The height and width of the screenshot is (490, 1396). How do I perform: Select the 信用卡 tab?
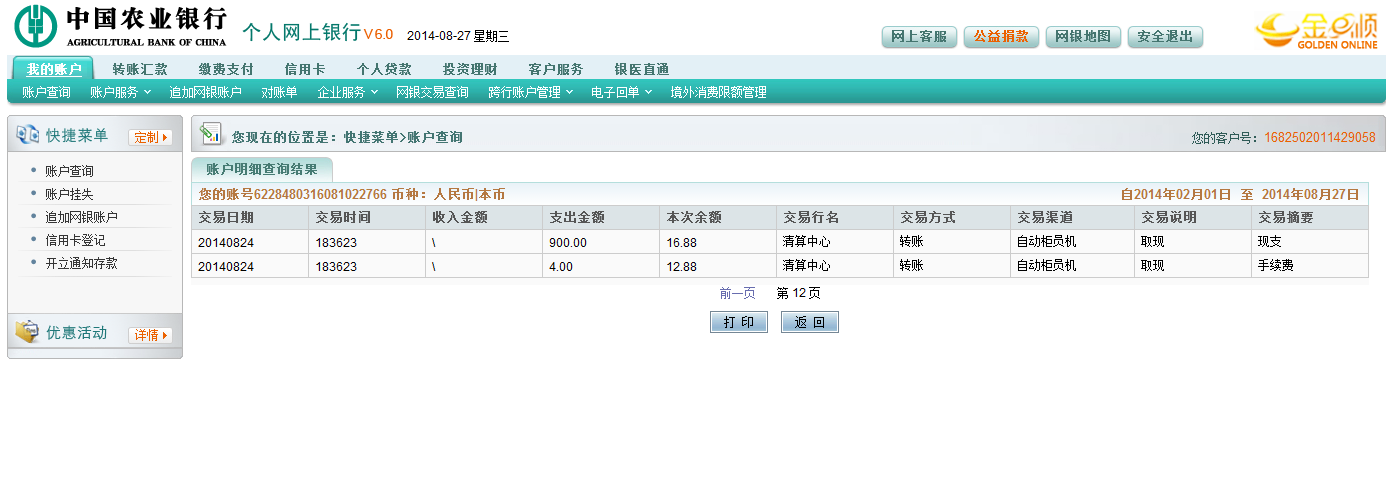305,69
